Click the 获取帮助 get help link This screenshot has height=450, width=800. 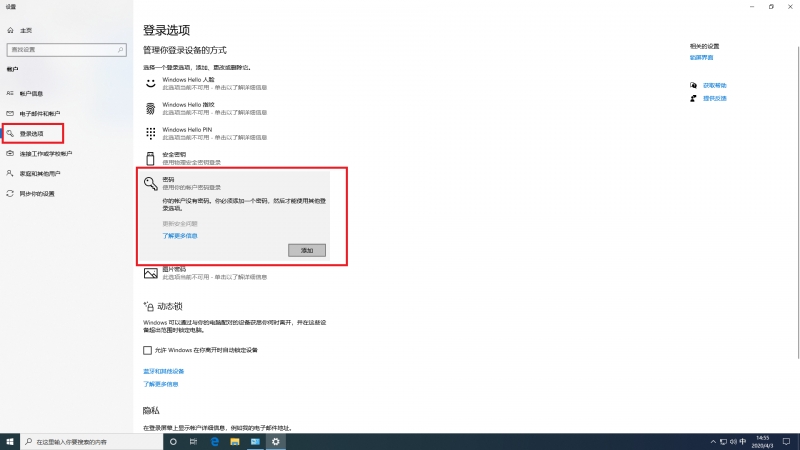click(715, 85)
